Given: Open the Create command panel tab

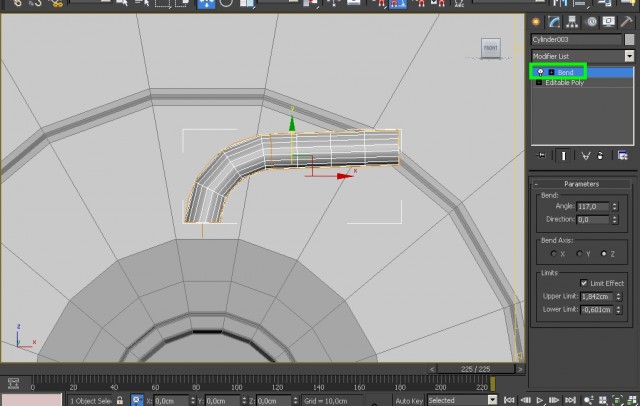Looking at the screenshot, I should (x=536, y=22).
